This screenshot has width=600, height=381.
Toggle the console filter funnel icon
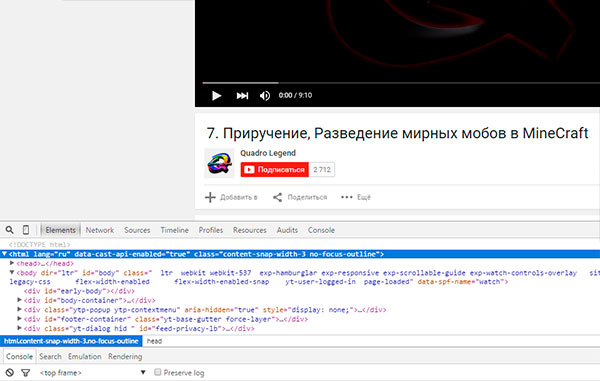26,373
